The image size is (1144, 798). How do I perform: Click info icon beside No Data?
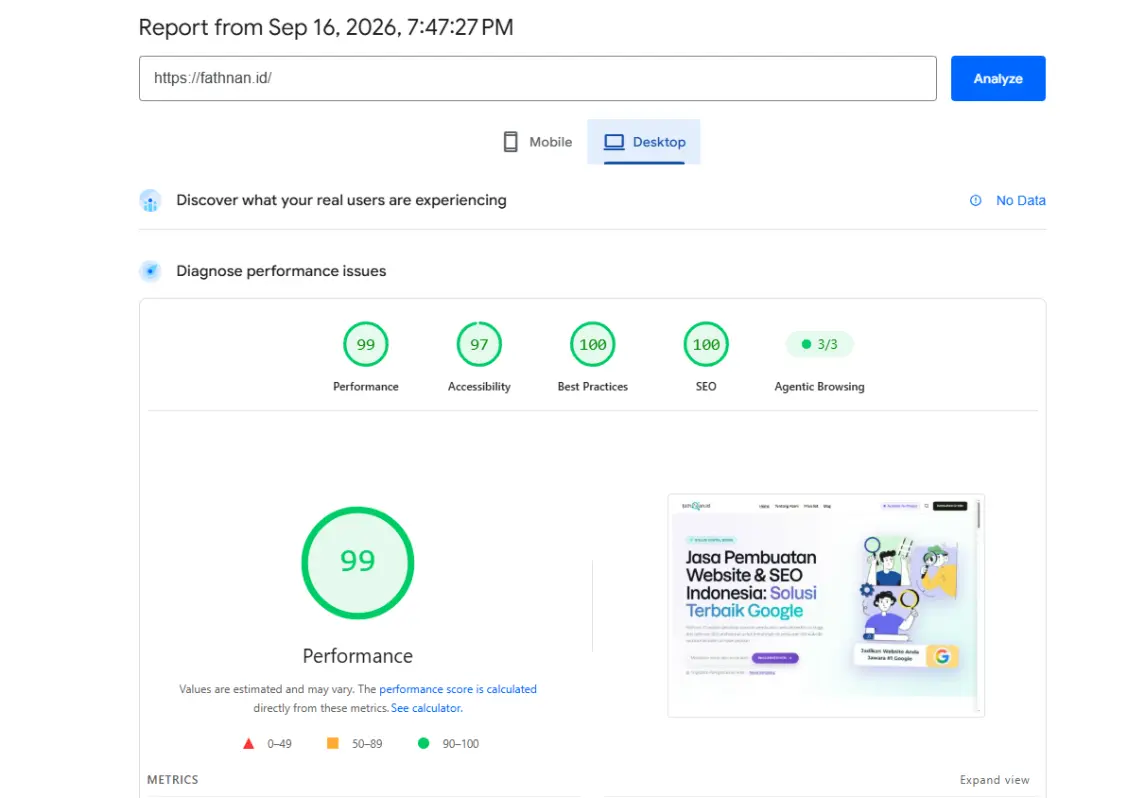[x=975, y=200]
